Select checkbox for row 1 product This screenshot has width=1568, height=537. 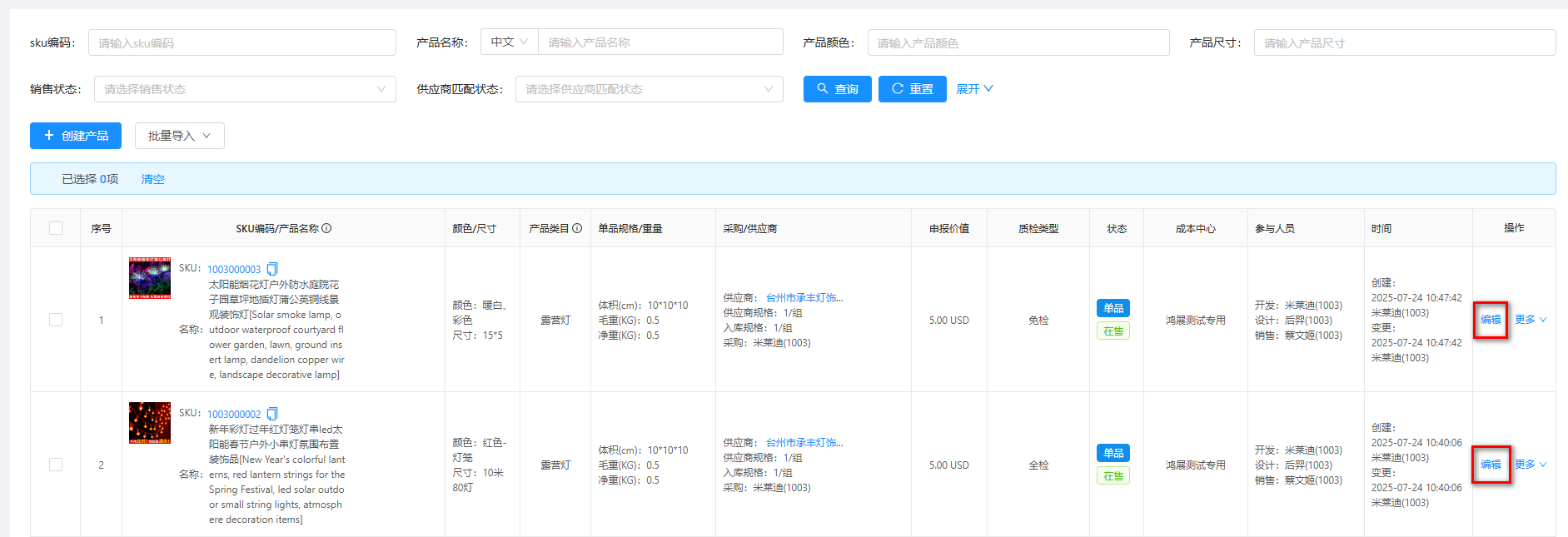point(56,320)
